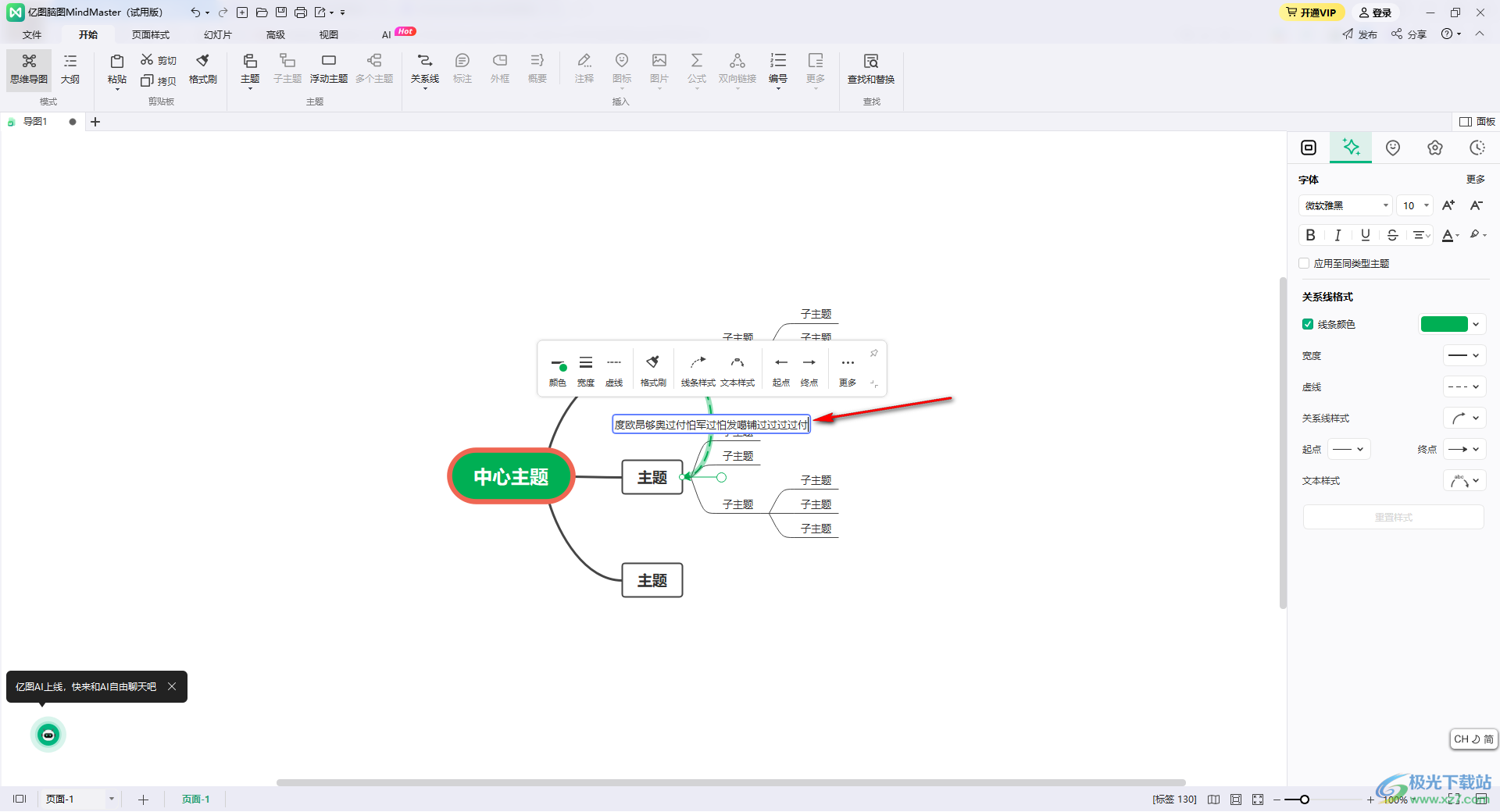
Task: Click the Undo icon in title bar
Action: point(195,12)
